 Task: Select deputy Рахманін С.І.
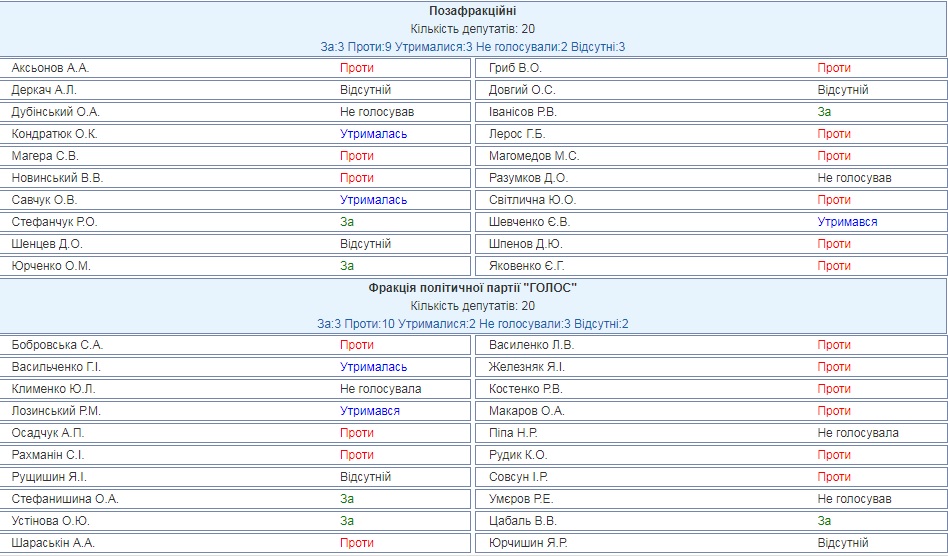point(48,455)
